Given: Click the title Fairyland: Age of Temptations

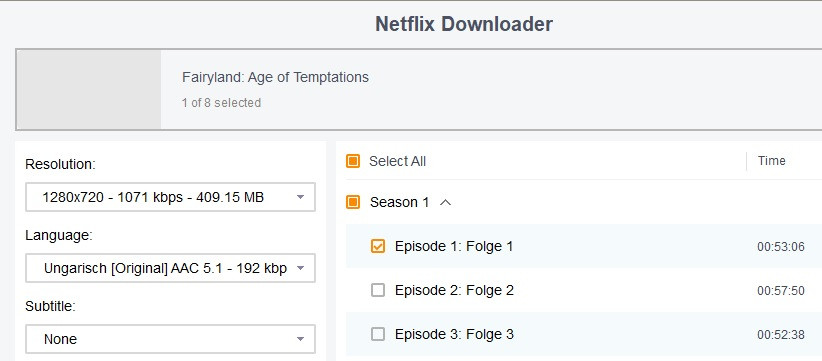Looking at the screenshot, I should [275, 77].
